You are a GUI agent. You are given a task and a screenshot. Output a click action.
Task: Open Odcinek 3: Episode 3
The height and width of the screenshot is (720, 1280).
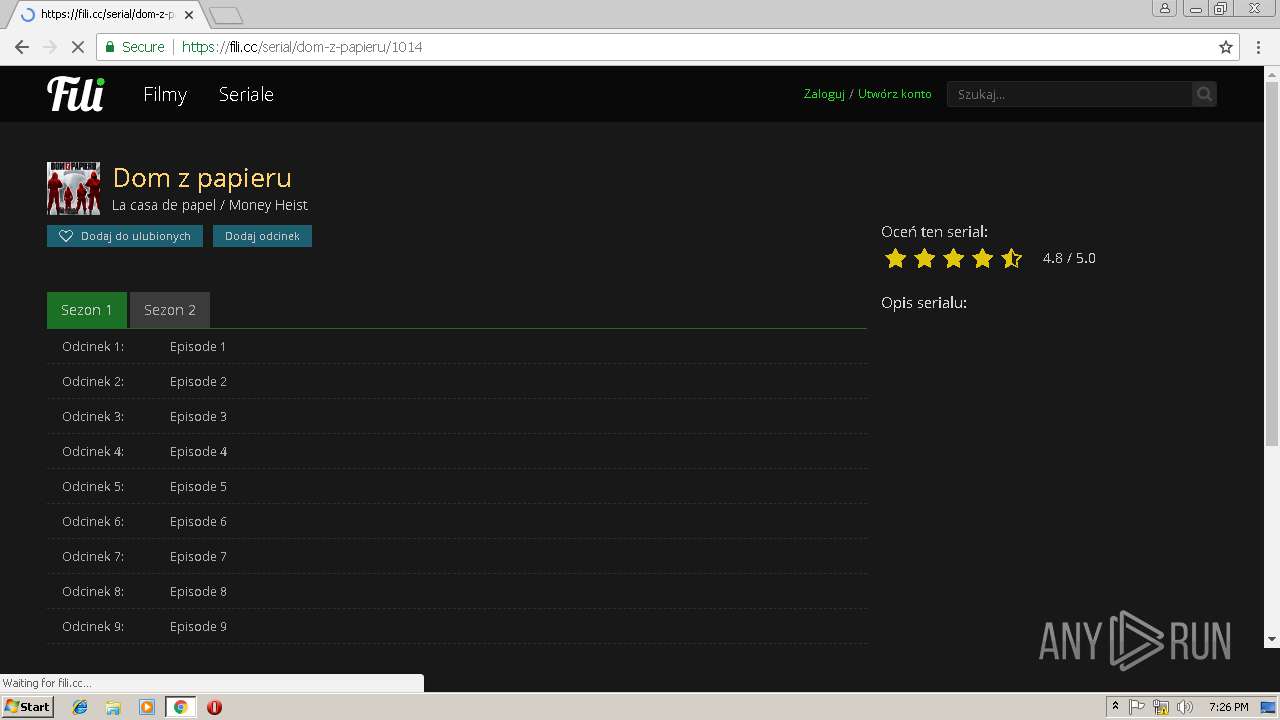(x=457, y=416)
